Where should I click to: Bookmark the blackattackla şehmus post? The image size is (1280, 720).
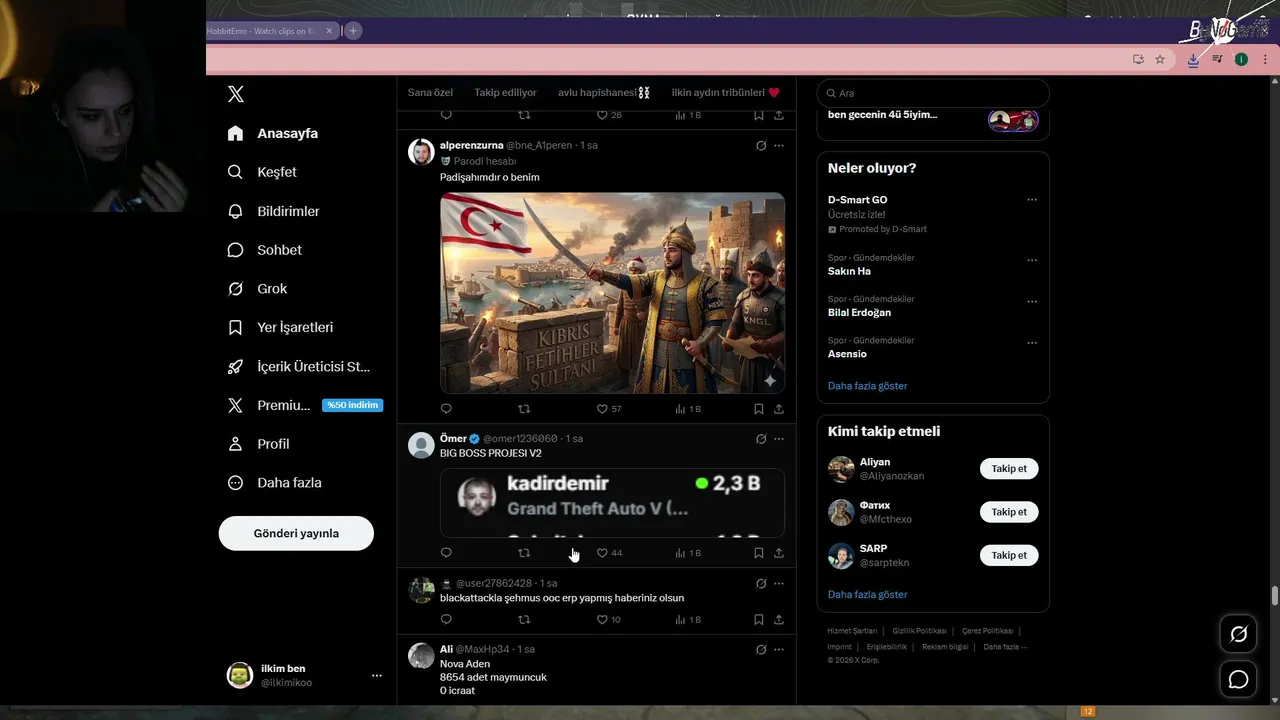click(x=759, y=620)
